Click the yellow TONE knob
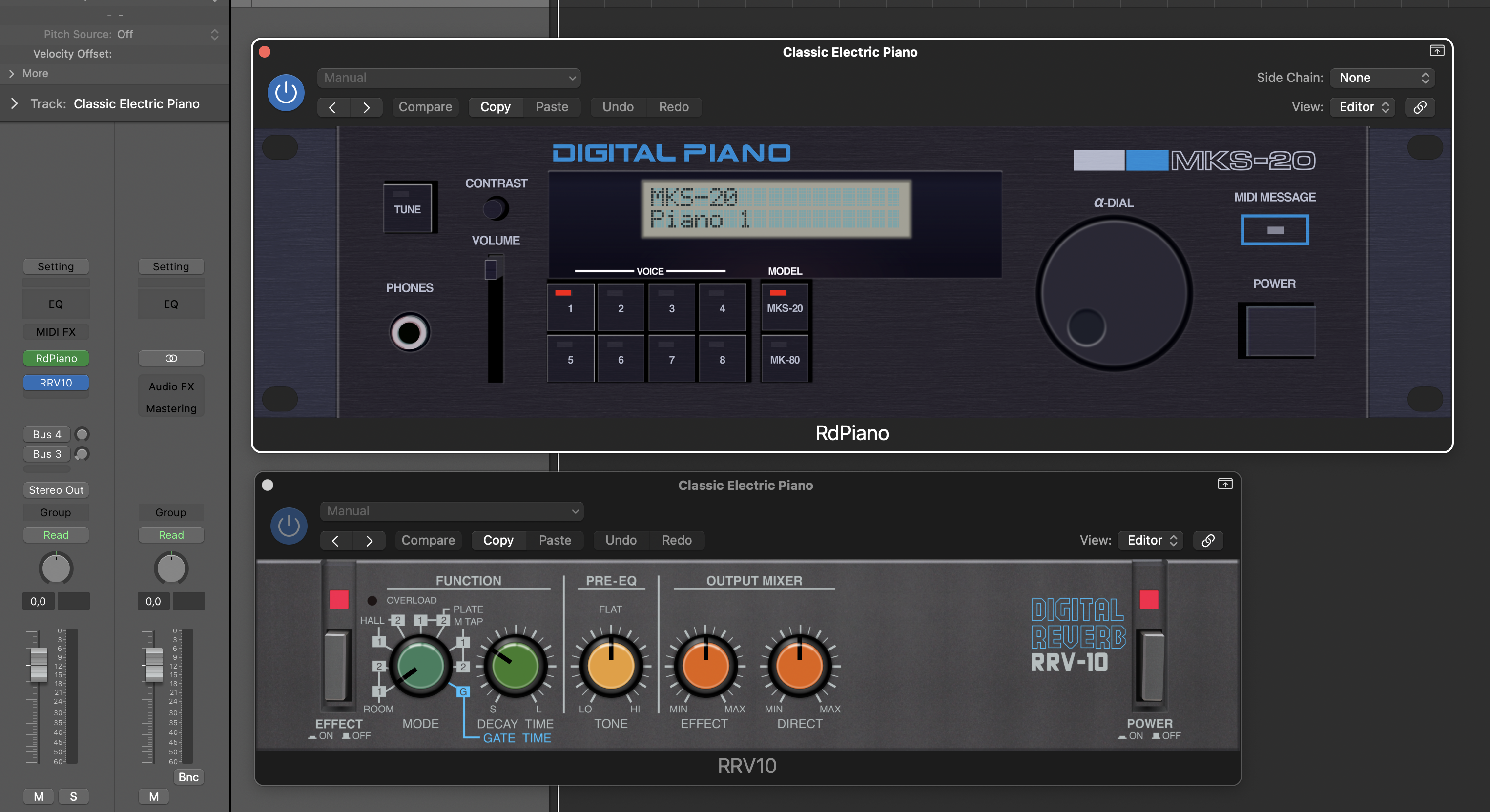The width and height of the screenshot is (1490, 812). click(611, 665)
